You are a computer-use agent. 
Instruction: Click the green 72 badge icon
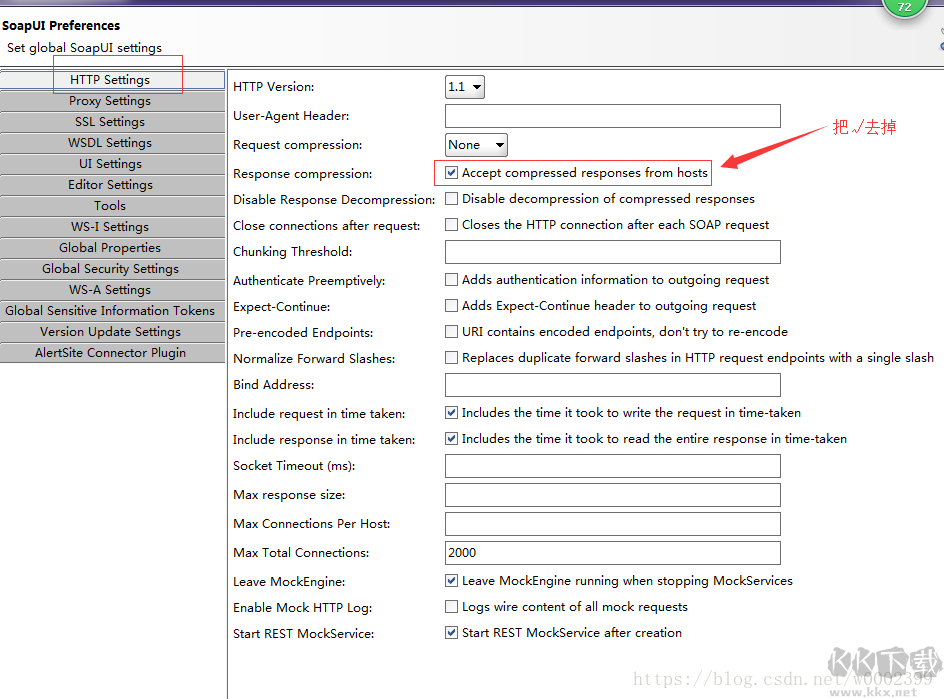[x=904, y=8]
